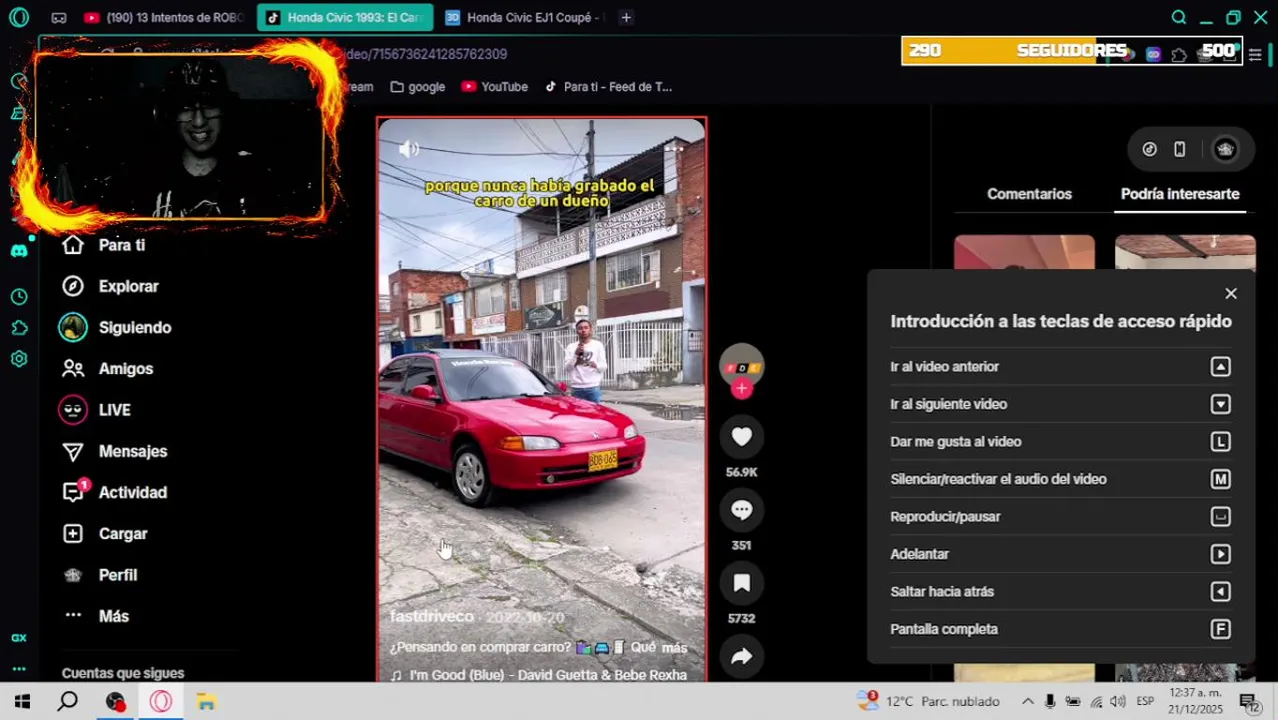1278x720 pixels.
Task: Open history clock icon in sidebar
Action: (18, 297)
